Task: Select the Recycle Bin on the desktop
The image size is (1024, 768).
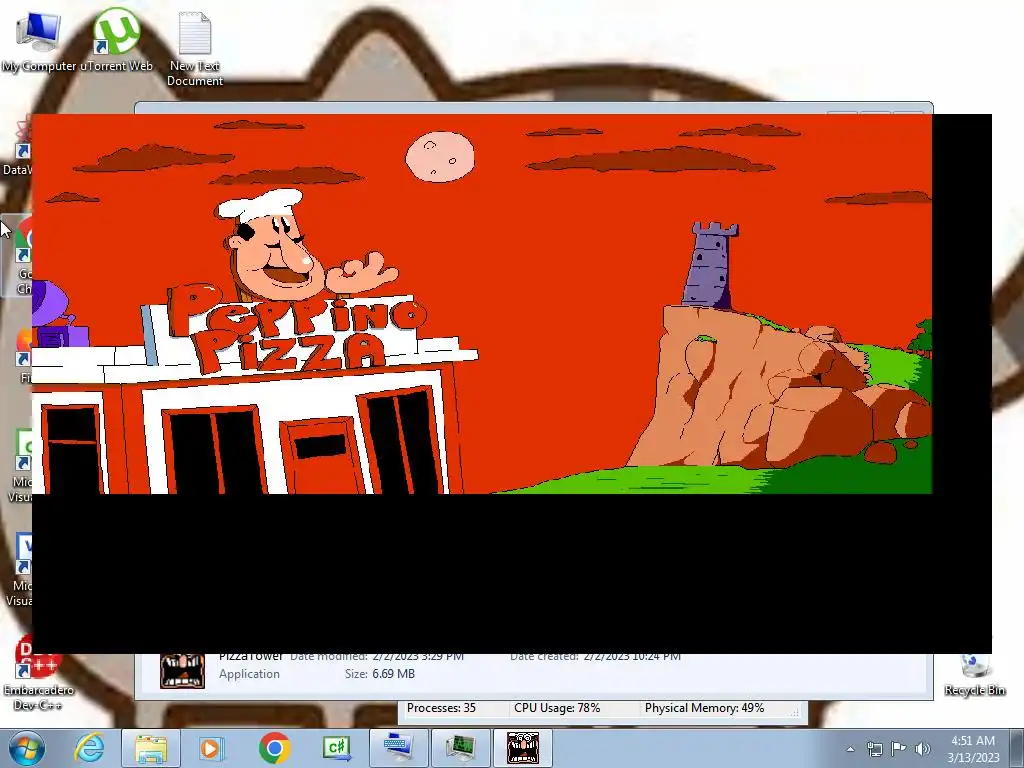Action: coord(974,674)
